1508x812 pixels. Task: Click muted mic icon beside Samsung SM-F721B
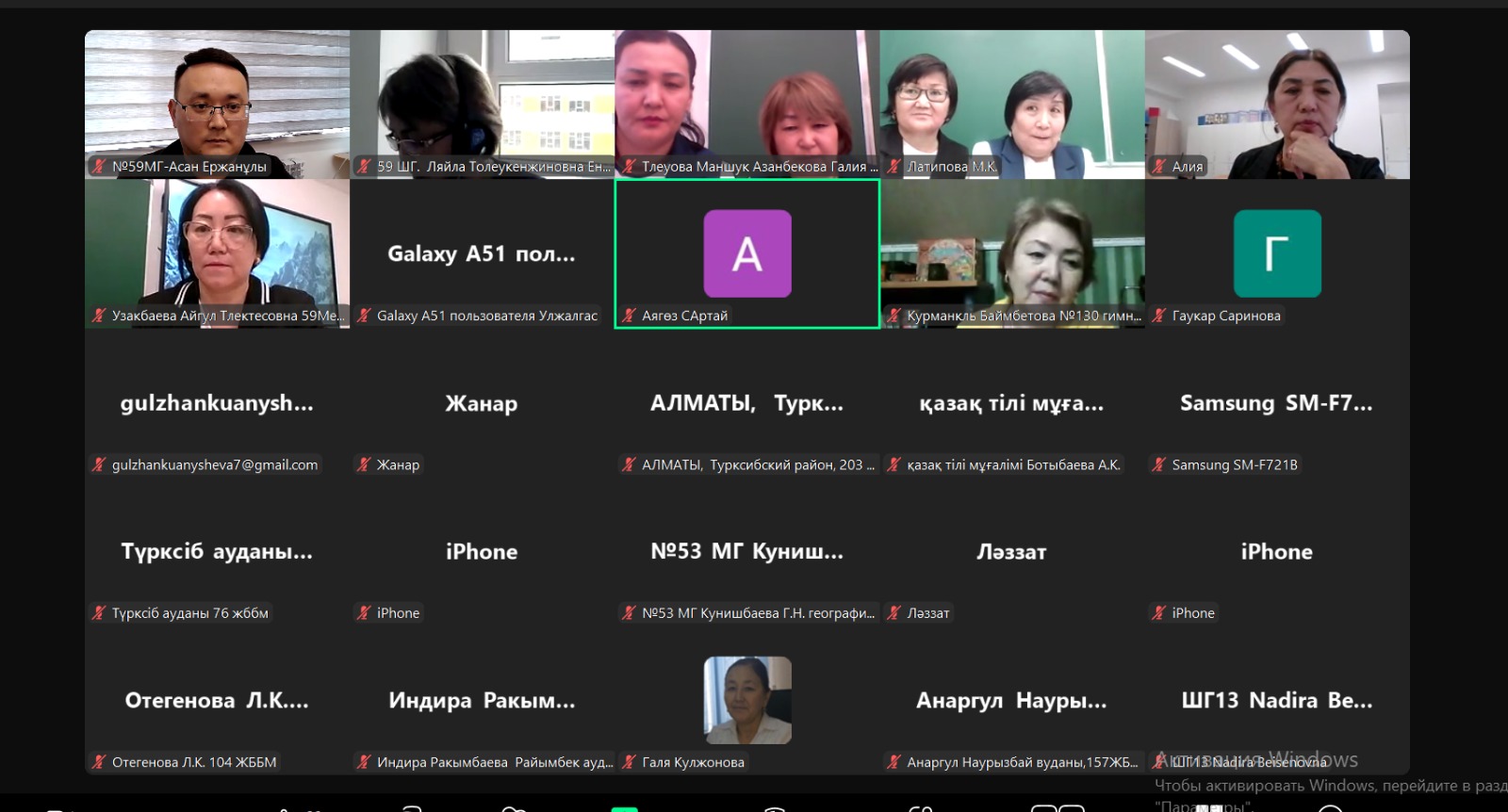(1159, 464)
